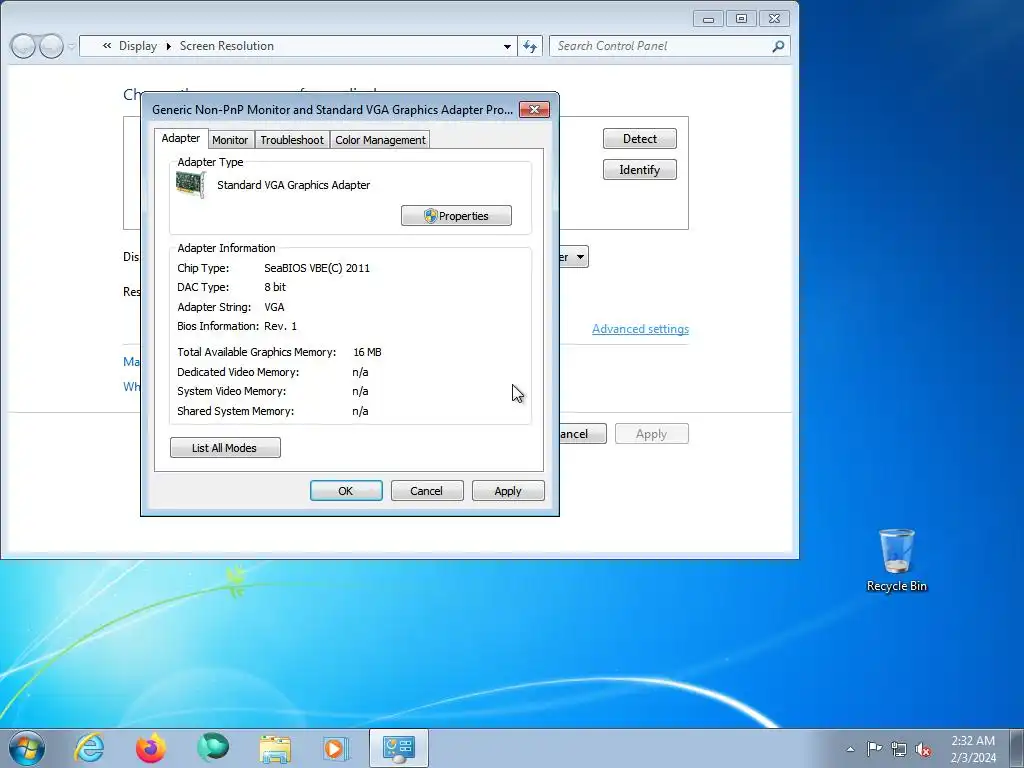
Task: Focus the Search Control Panel field
Action: [x=660, y=46]
